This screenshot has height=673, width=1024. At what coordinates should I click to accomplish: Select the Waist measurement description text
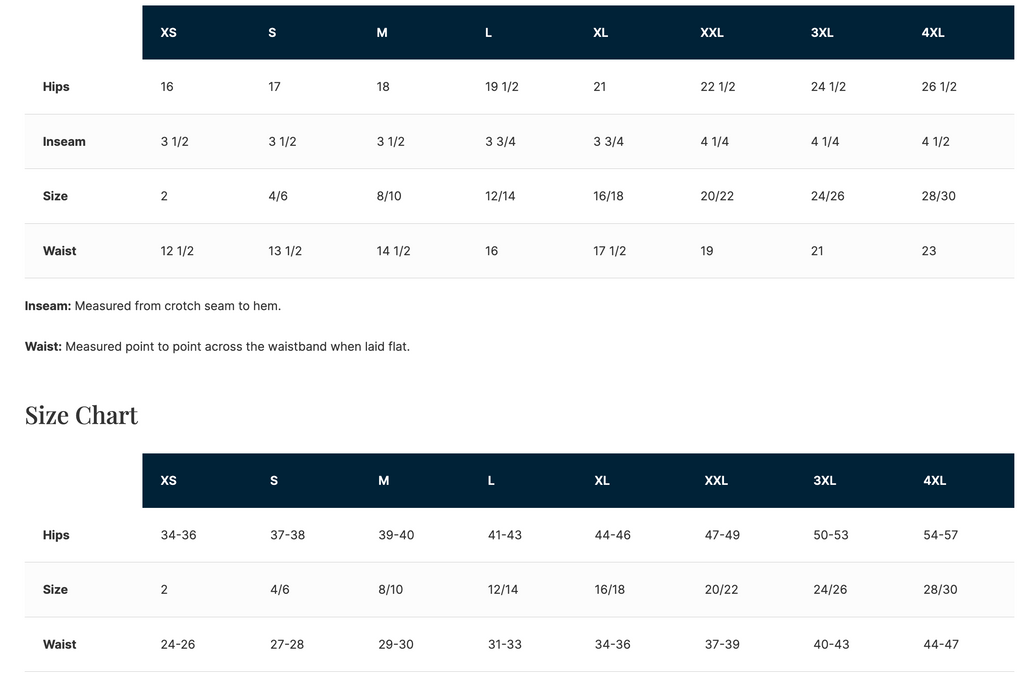click(x=217, y=347)
